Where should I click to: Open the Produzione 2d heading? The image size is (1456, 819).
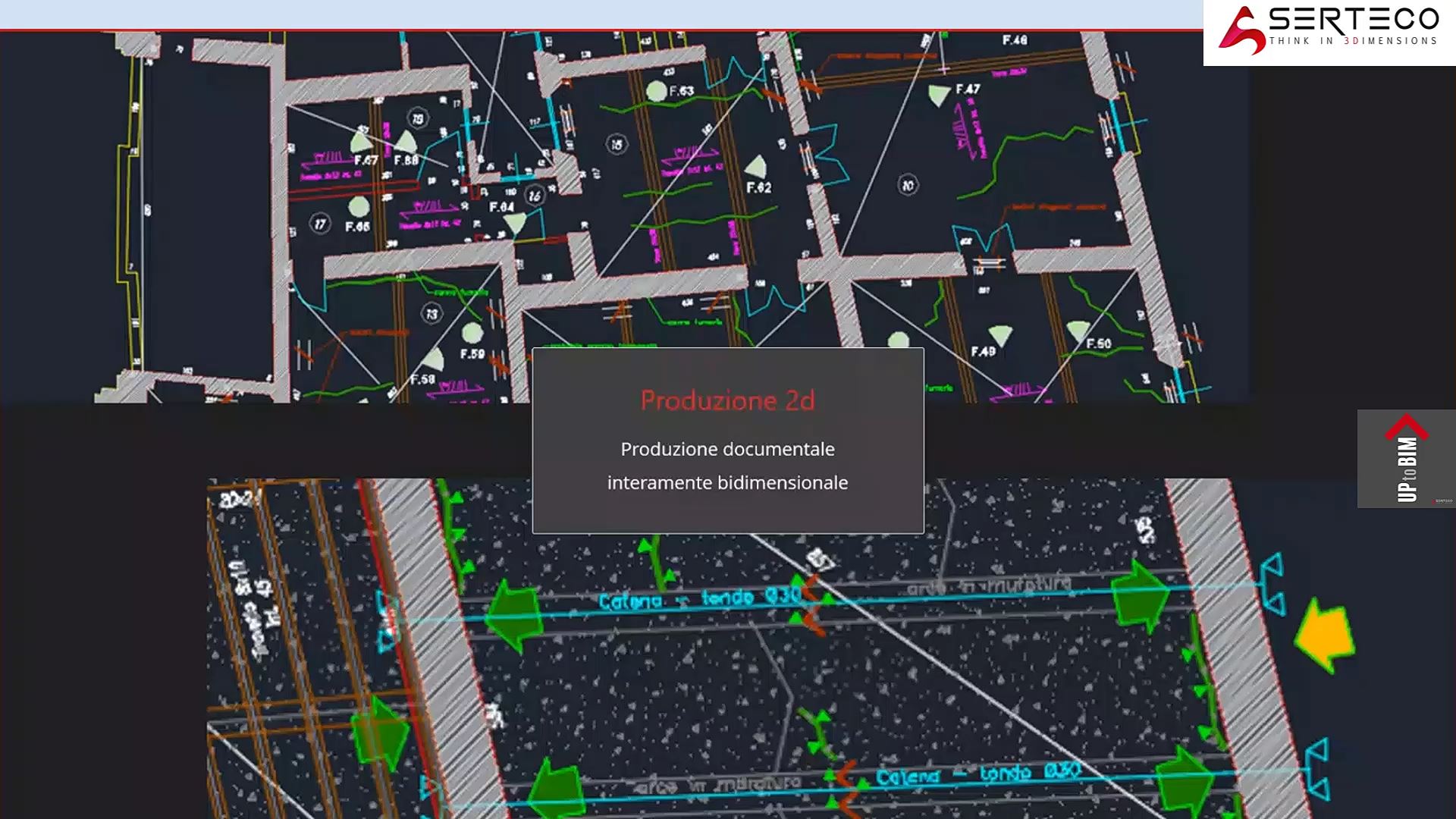coord(728,400)
